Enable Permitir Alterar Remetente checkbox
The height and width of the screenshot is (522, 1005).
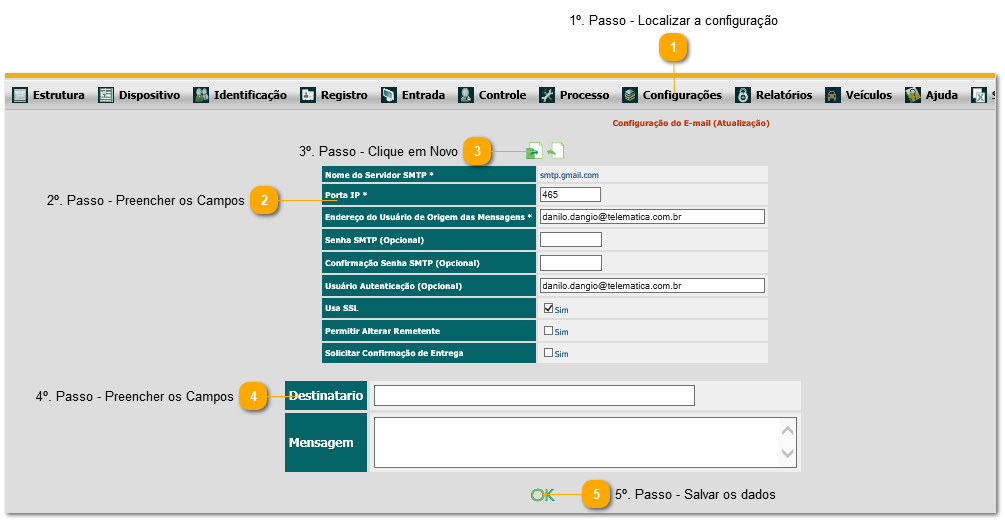pos(548,331)
